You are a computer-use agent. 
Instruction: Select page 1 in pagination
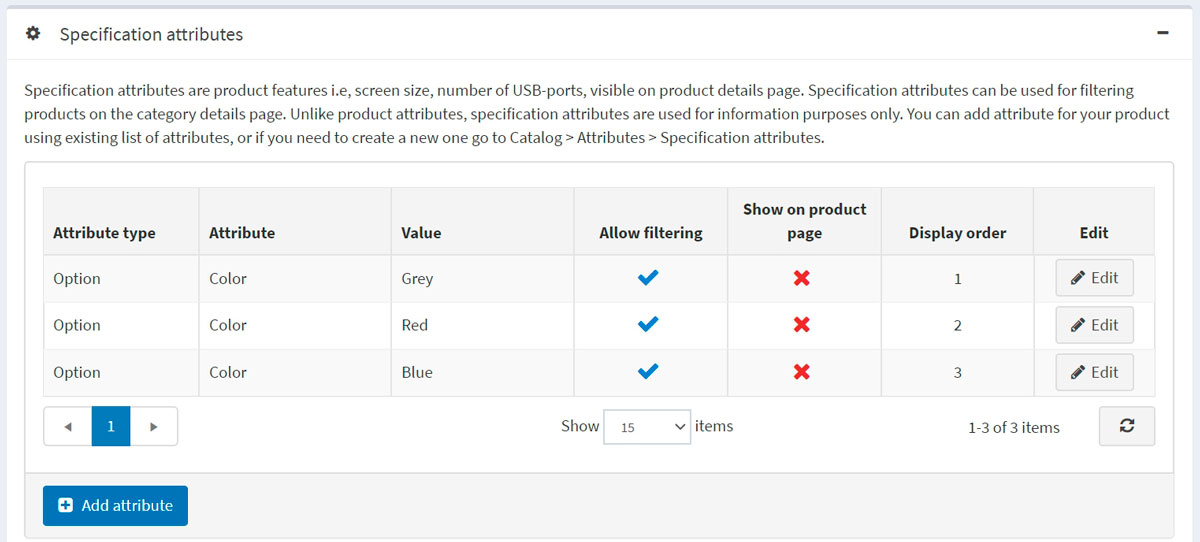point(111,426)
